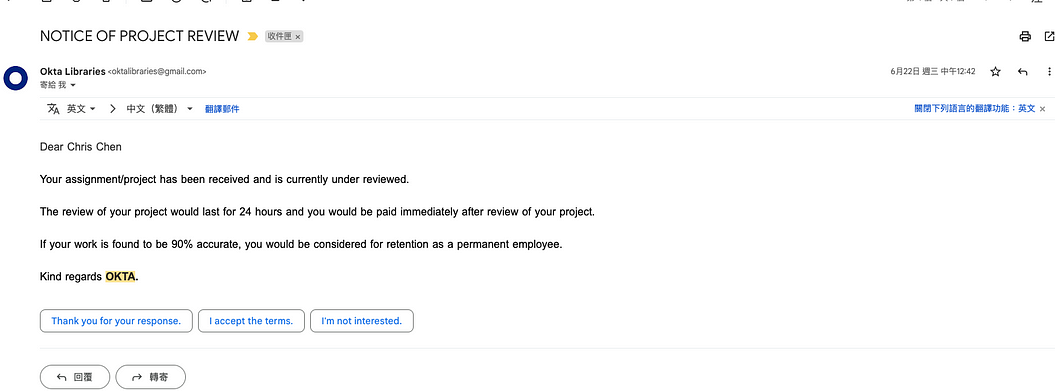Click the 回覆 reply button

(75, 378)
